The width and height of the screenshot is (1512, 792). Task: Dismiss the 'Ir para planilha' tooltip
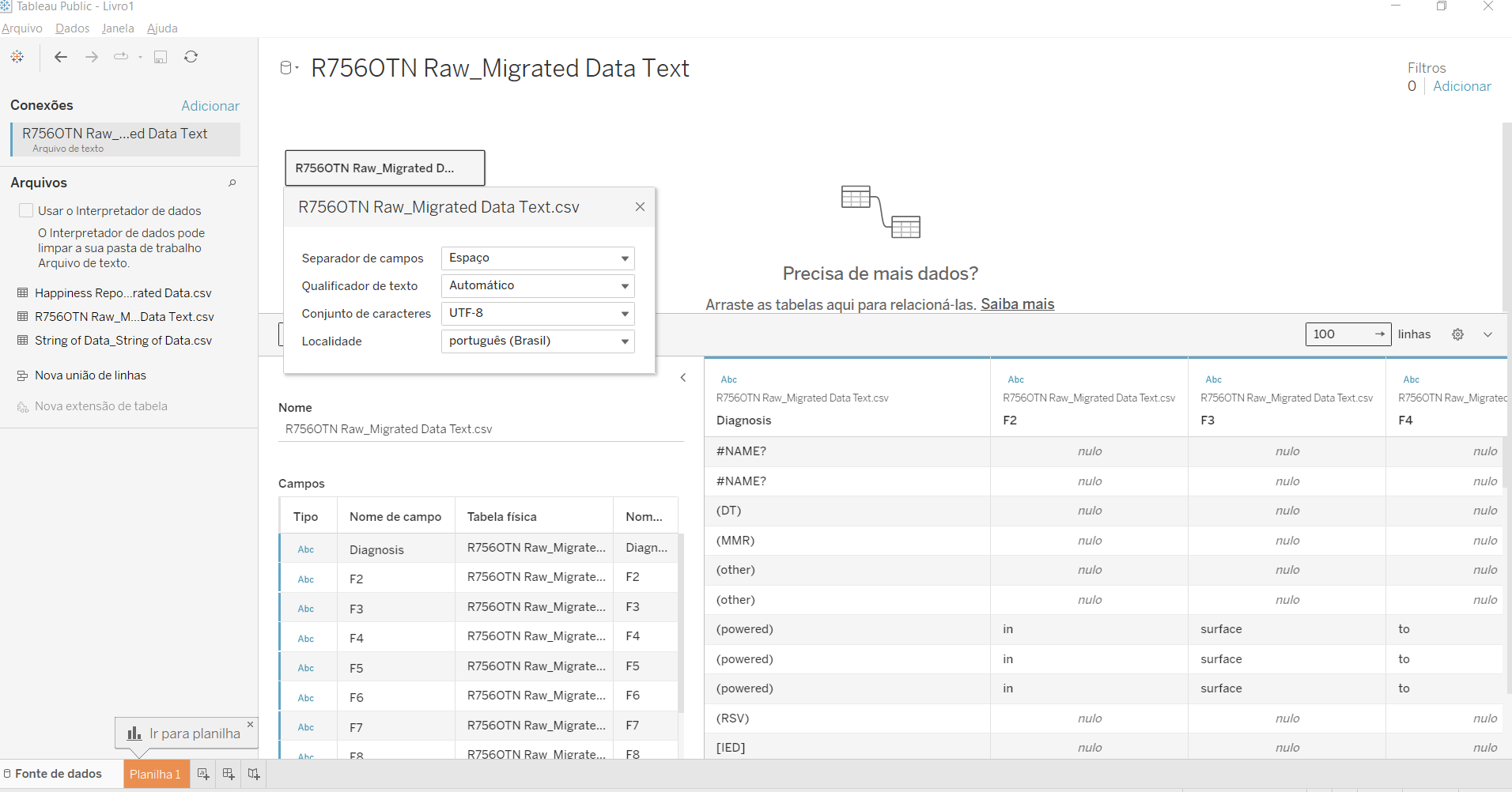click(250, 724)
